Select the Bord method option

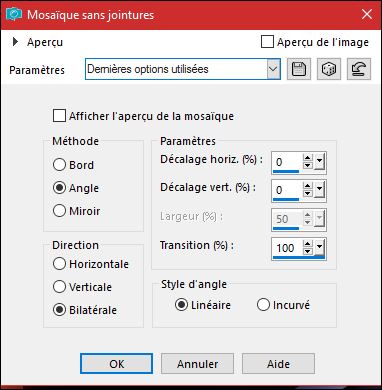(x=59, y=165)
